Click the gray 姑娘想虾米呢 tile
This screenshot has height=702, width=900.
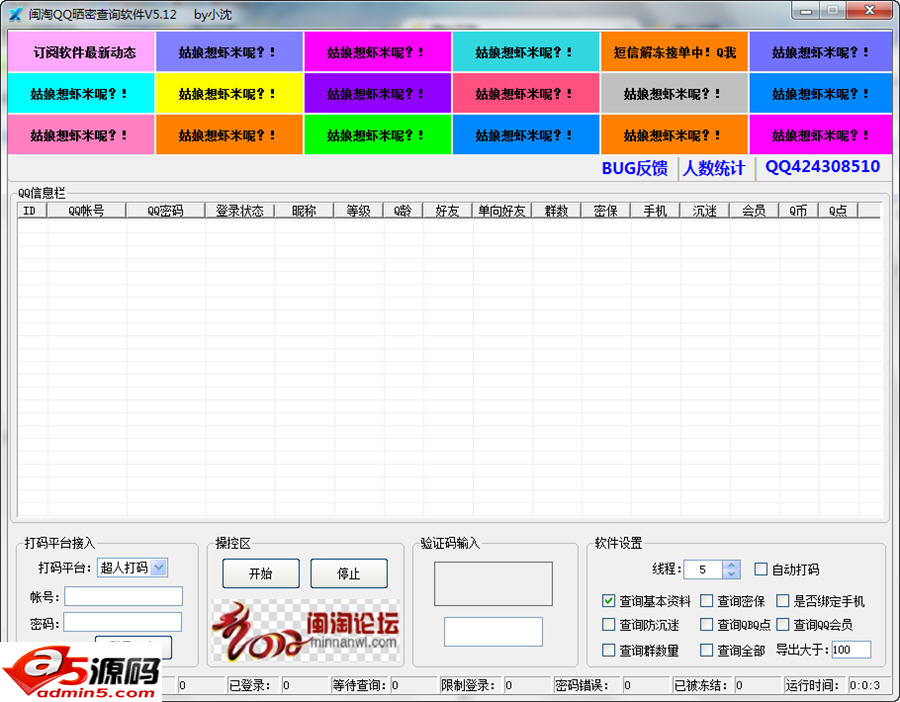coord(674,94)
